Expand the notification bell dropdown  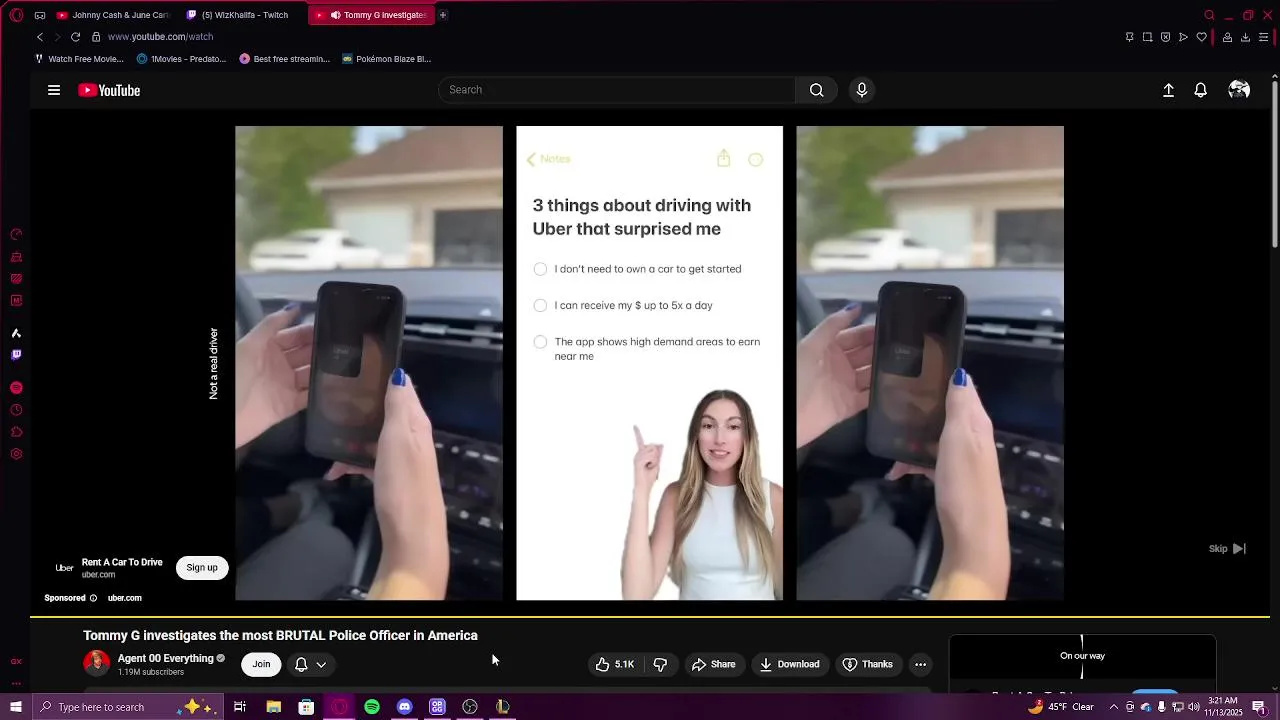[311, 664]
